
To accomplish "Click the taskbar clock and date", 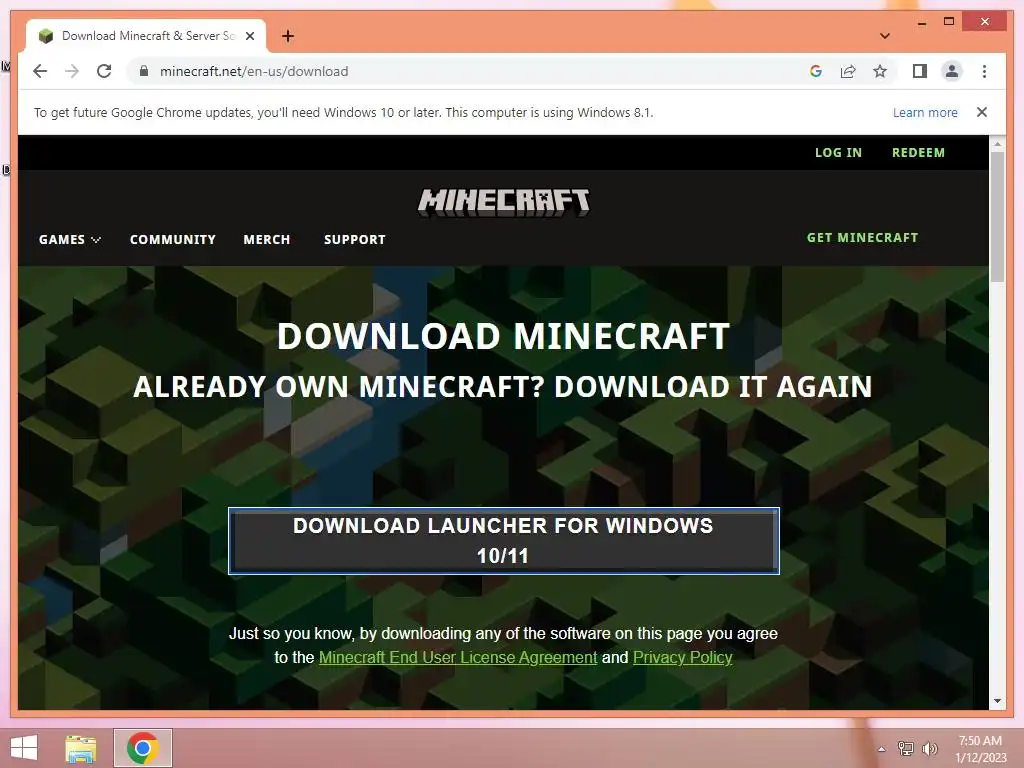I will coord(980,749).
